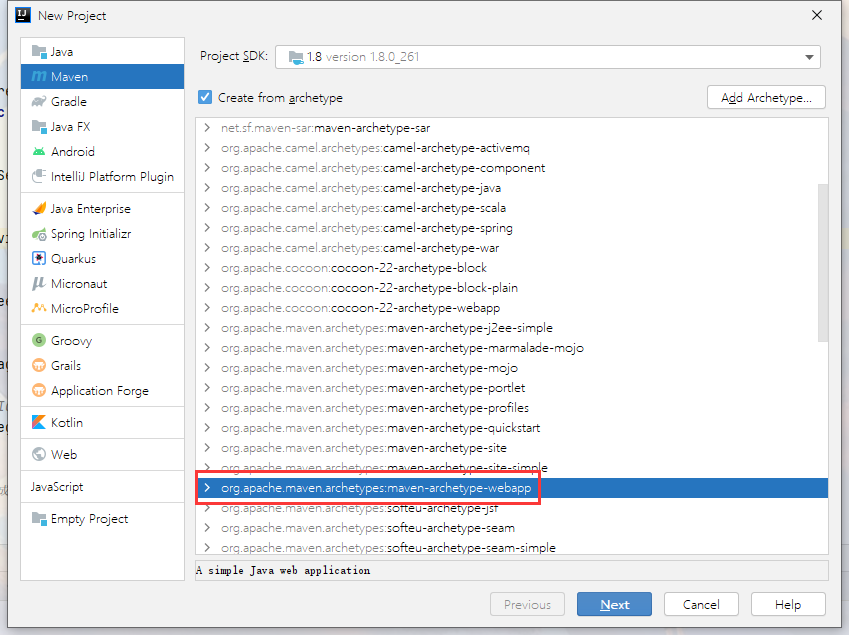This screenshot has height=635, width=849.
Task: Expand maven-archetype-sar node
Action: (x=207, y=128)
